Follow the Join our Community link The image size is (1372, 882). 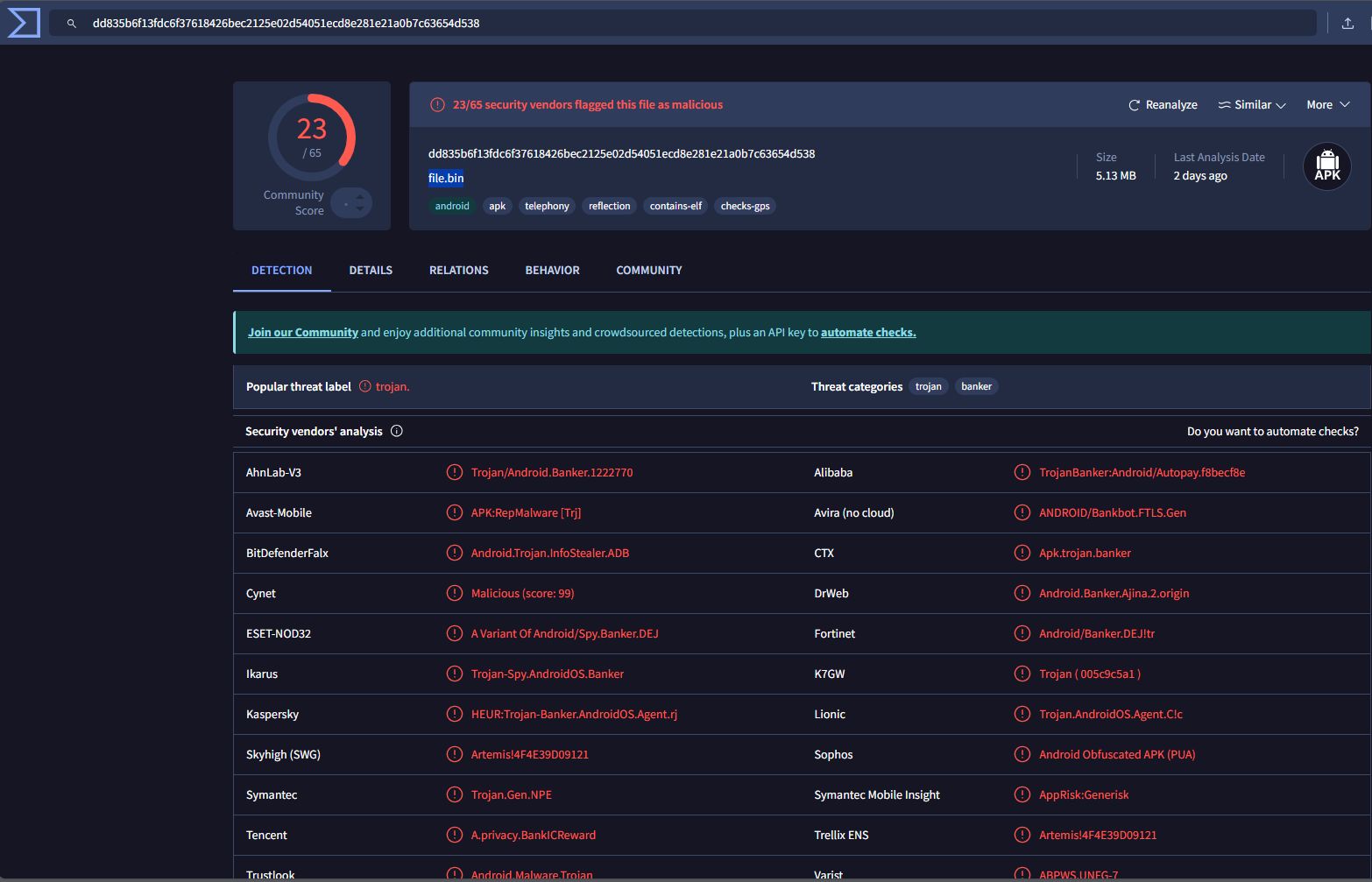pyautogui.click(x=303, y=332)
